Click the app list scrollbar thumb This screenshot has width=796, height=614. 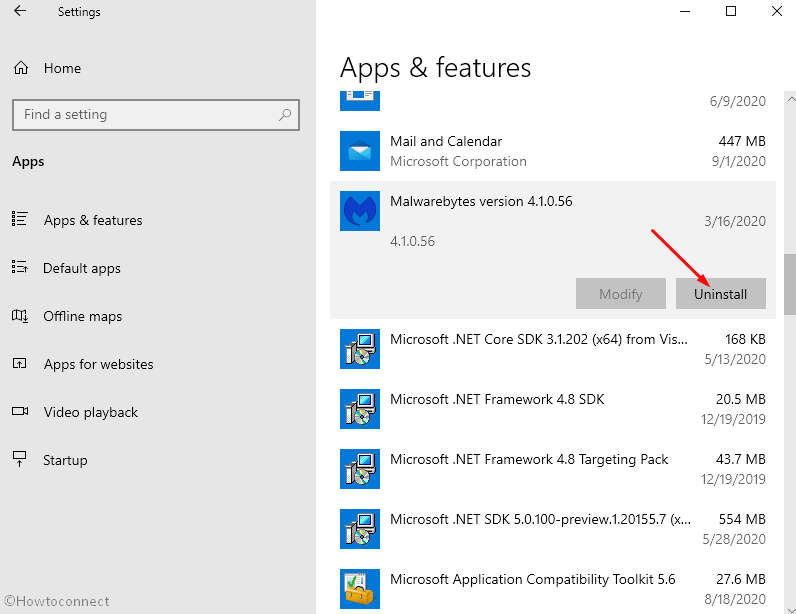point(790,284)
